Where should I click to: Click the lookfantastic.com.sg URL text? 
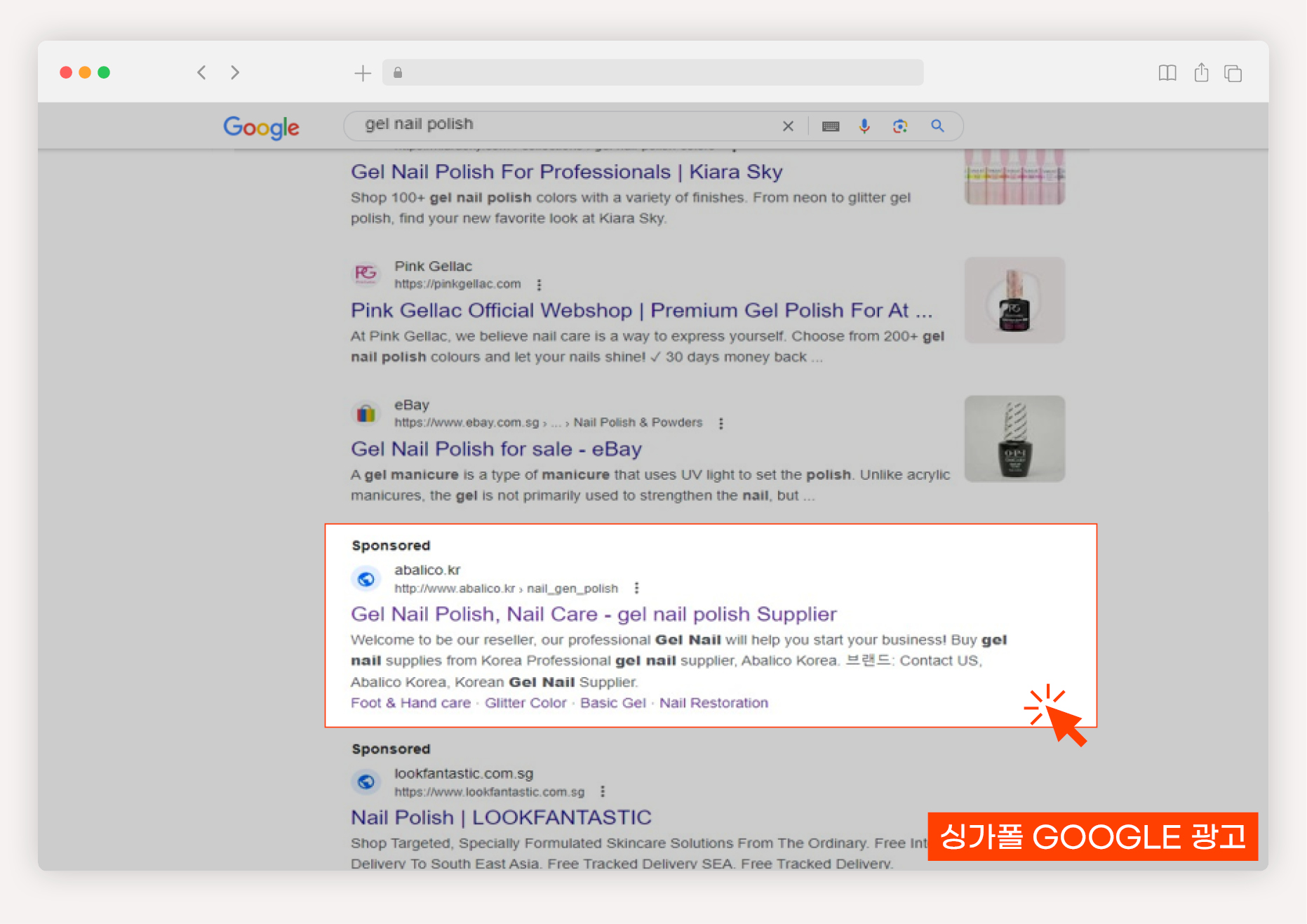tap(489, 792)
